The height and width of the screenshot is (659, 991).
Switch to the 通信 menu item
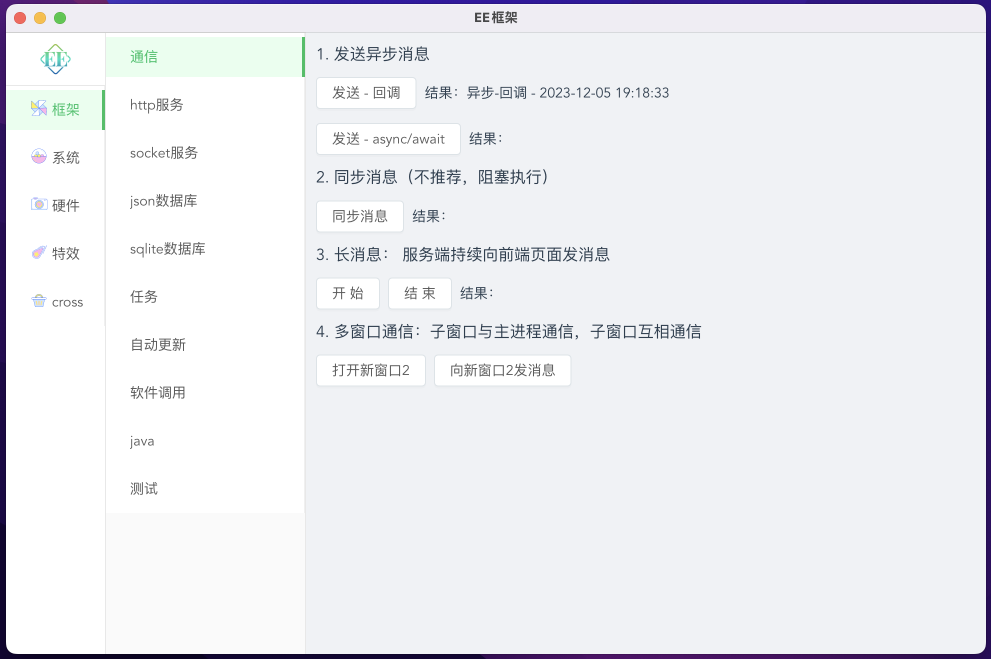tap(144, 57)
